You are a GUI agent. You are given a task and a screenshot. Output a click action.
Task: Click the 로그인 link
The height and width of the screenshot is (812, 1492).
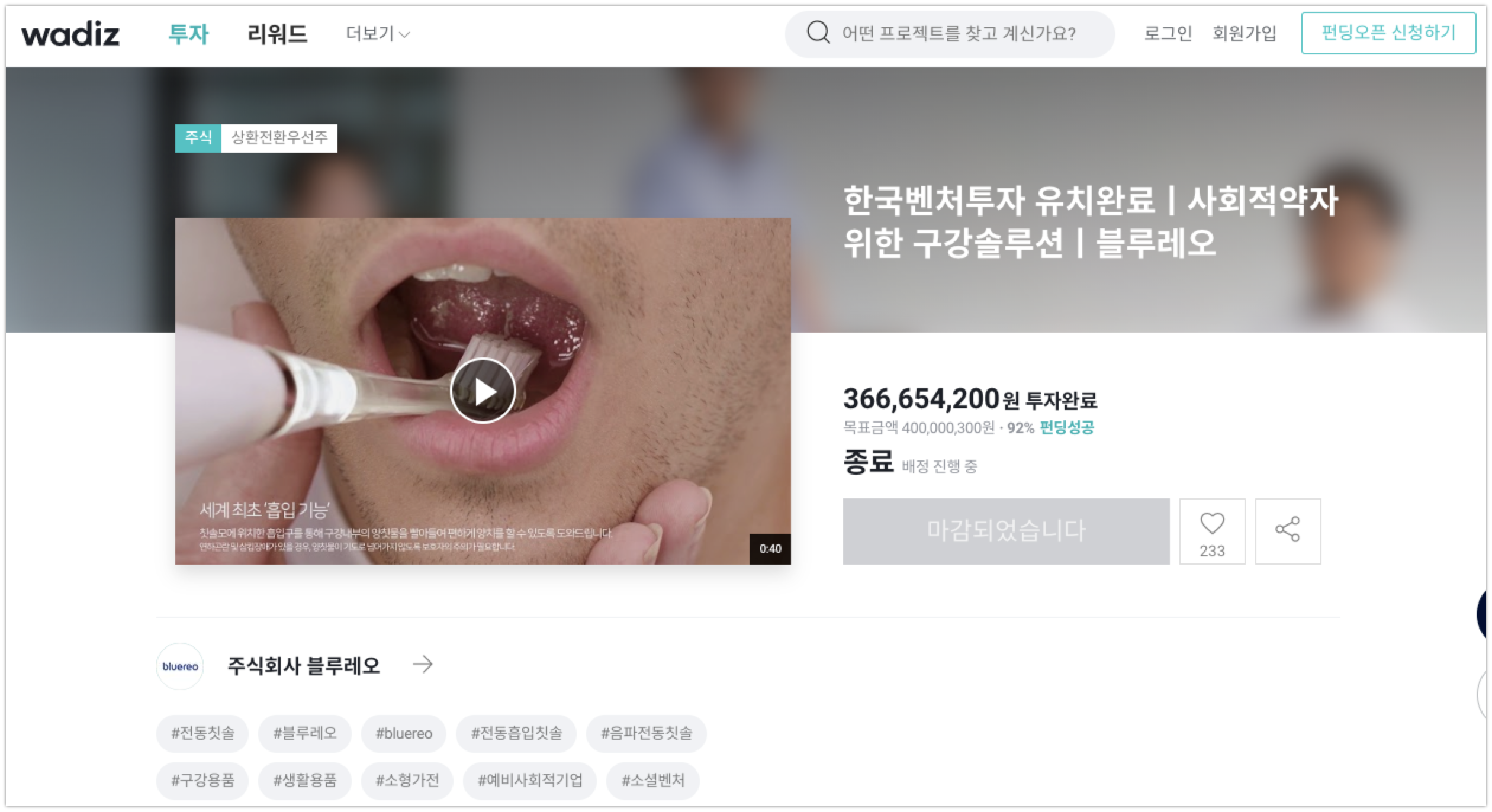pyautogui.click(x=1168, y=33)
